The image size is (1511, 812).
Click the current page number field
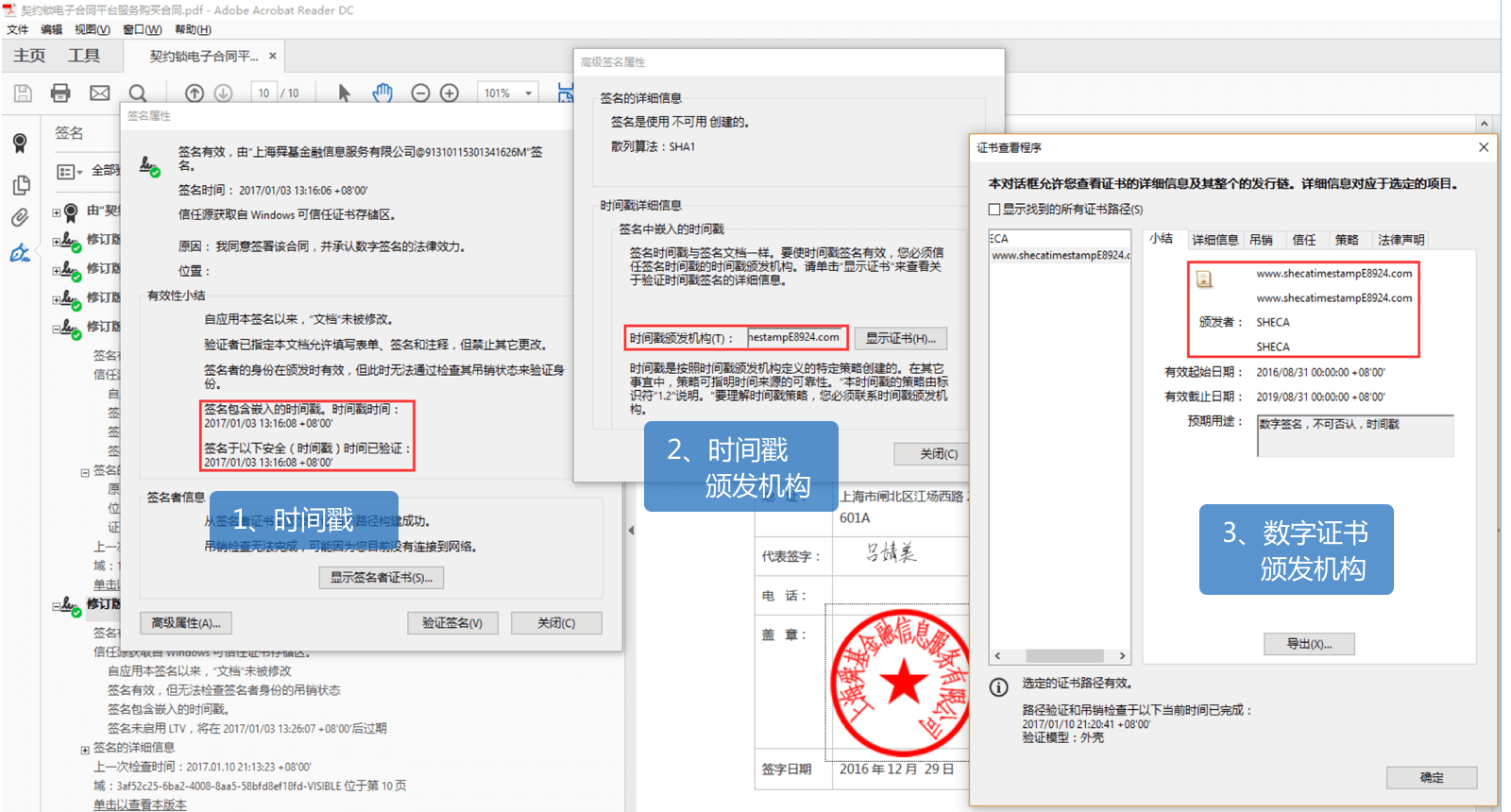click(x=263, y=93)
